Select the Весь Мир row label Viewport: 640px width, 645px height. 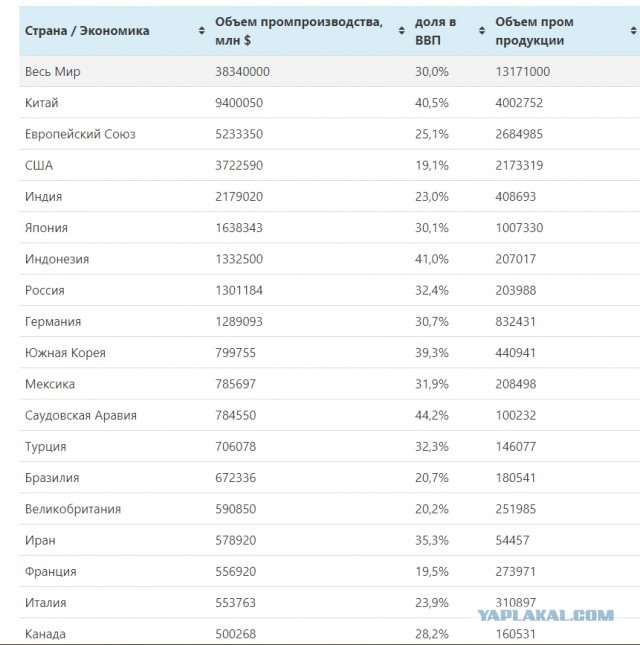coord(53,72)
